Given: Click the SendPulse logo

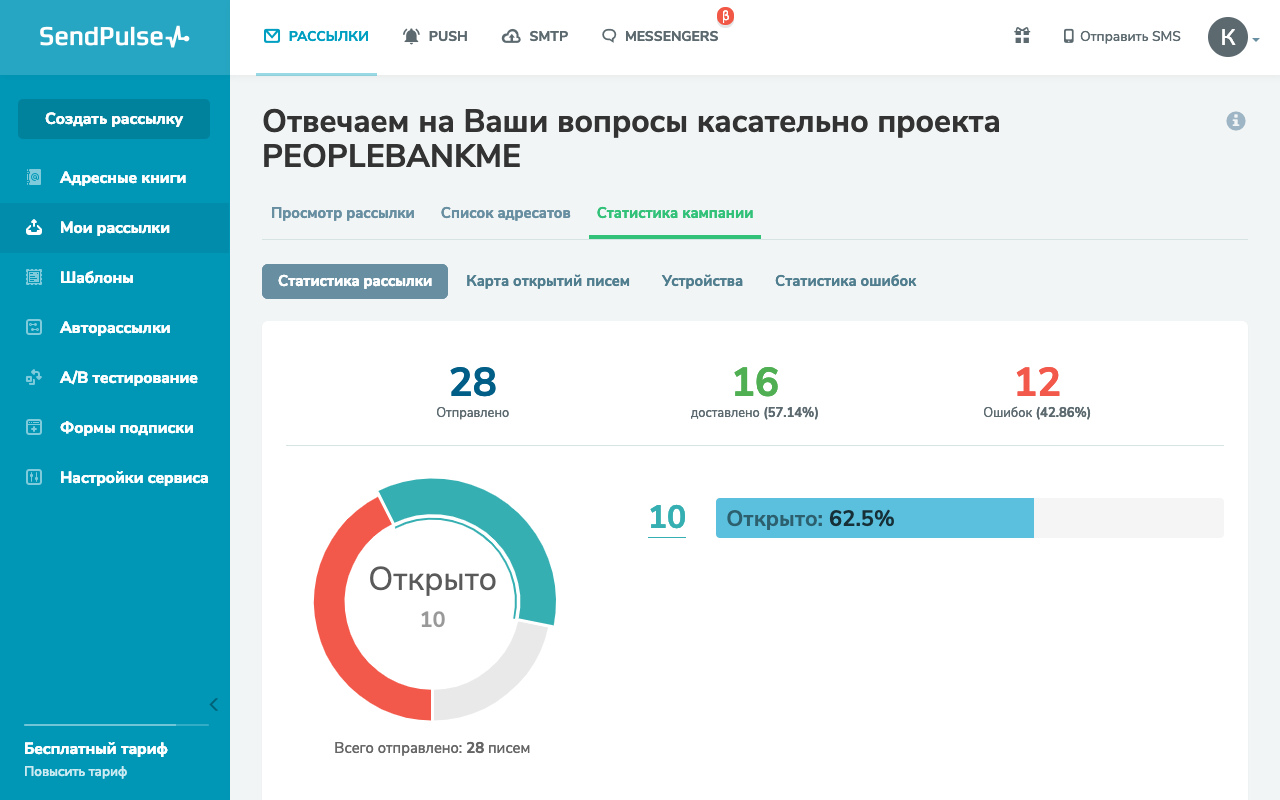Looking at the screenshot, I should tap(114, 37).
